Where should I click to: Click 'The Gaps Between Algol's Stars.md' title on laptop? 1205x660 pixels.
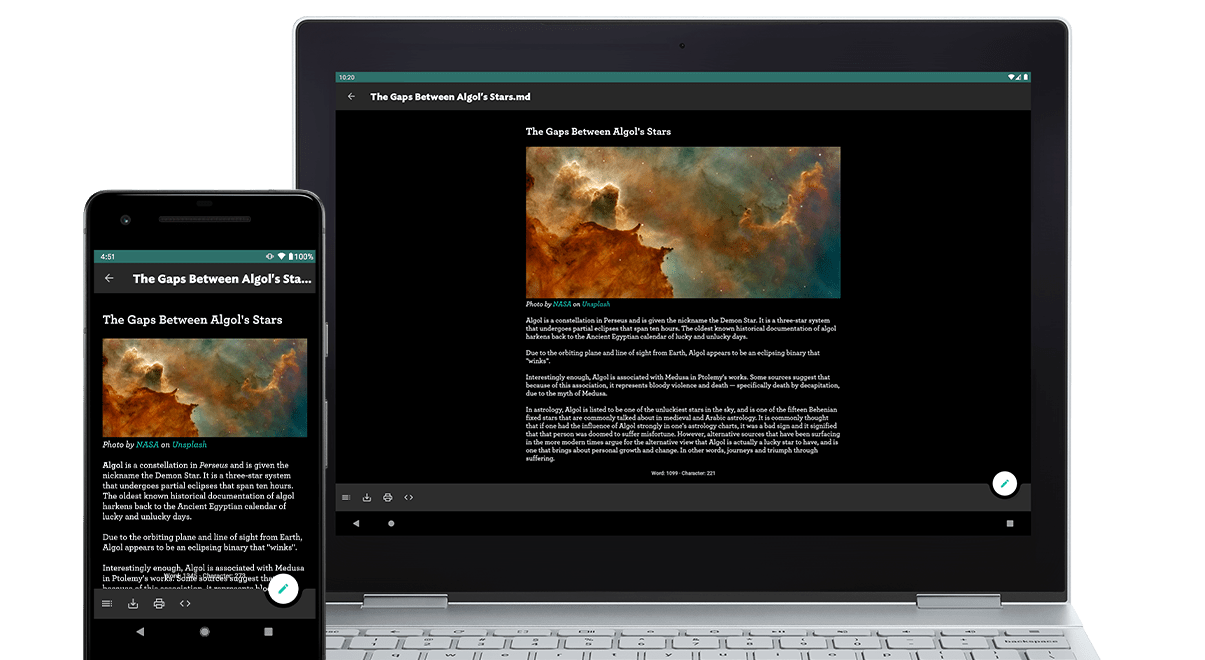[x=450, y=97]
